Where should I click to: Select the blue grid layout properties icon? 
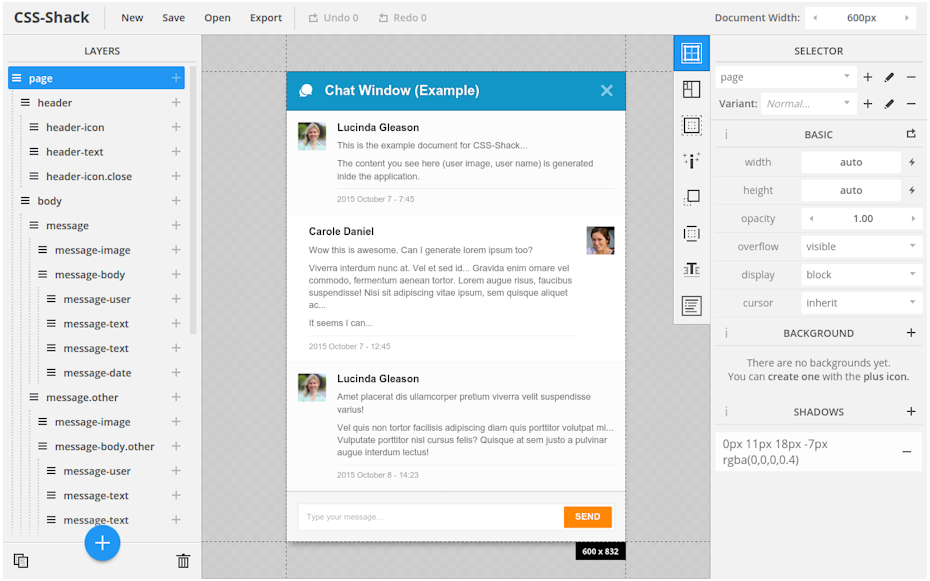click(691, 53)
